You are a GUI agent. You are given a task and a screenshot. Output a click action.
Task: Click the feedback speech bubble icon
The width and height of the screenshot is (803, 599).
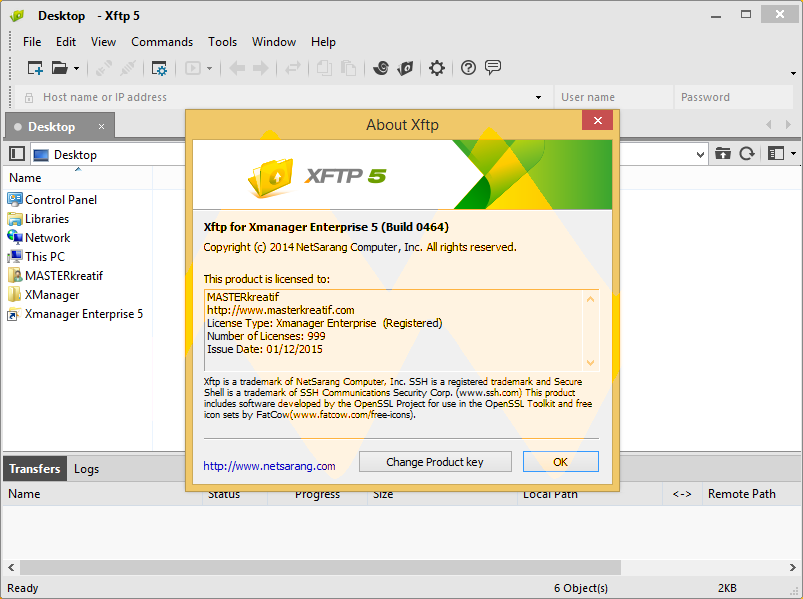[493, 68]
